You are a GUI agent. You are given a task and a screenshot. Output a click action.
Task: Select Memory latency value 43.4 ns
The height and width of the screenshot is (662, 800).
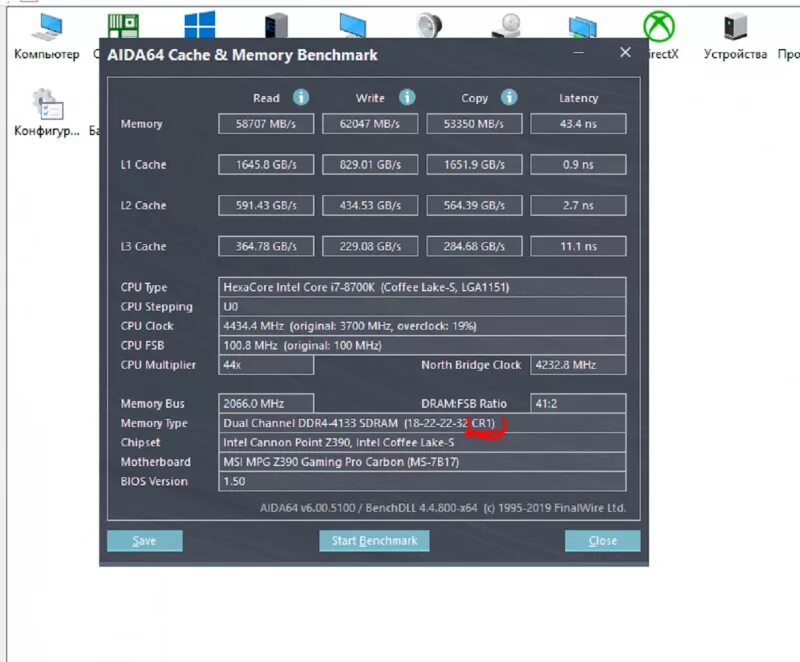click(578, 124)
